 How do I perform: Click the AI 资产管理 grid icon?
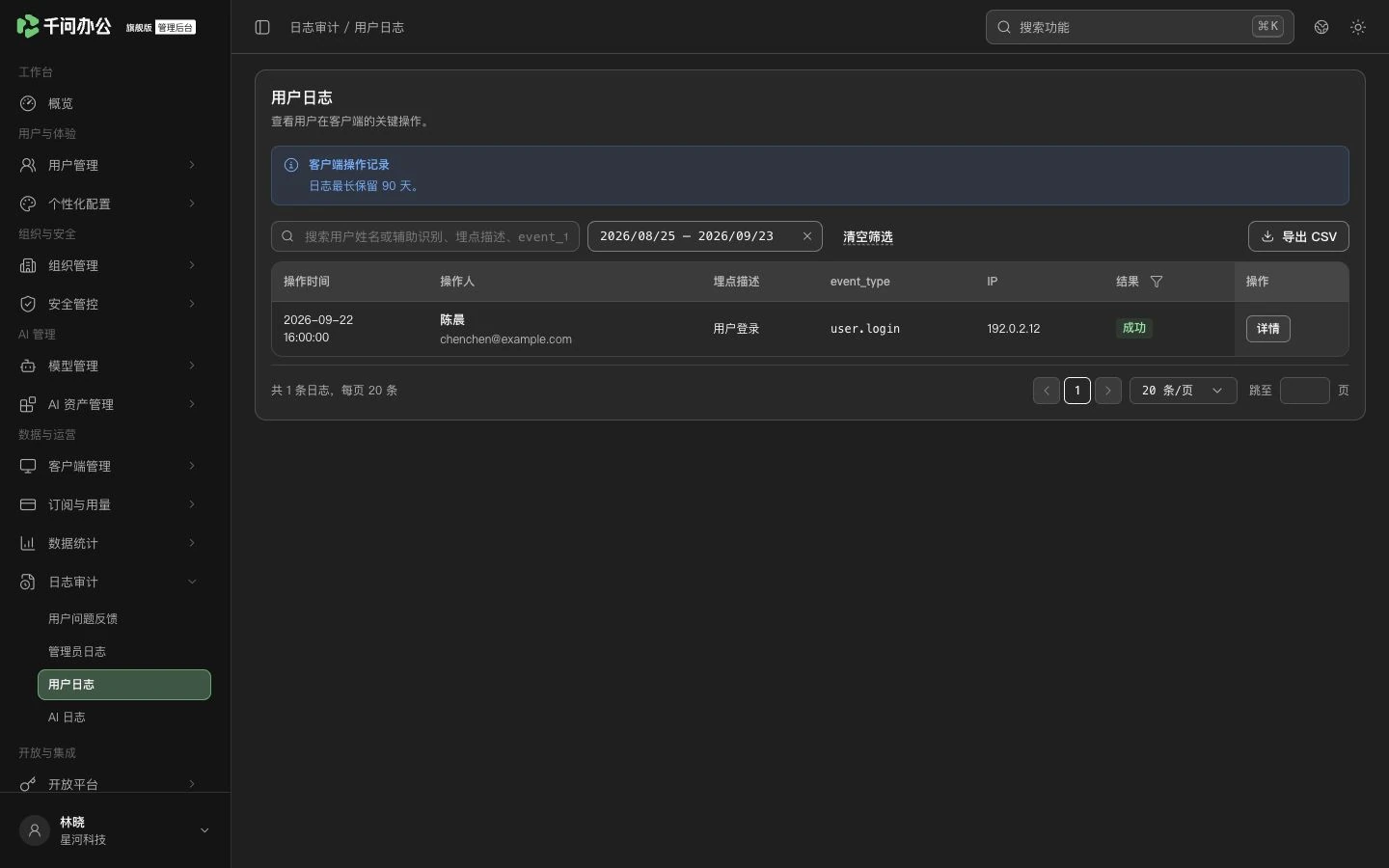point(28,404)
